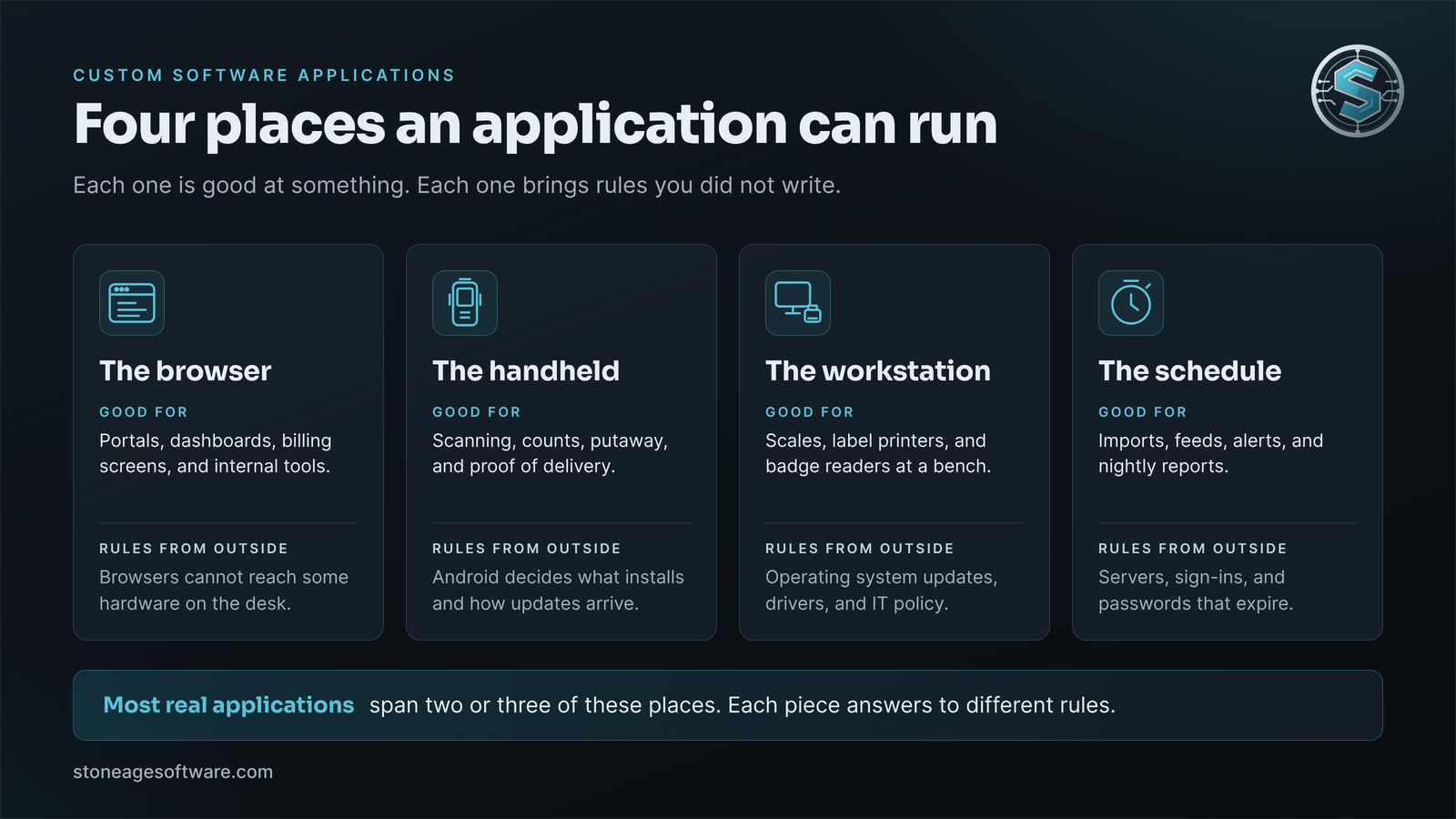
Task: Click the subtitle 'Each one is good at something'
Action: pyautogui.click(x=457, y=186)
